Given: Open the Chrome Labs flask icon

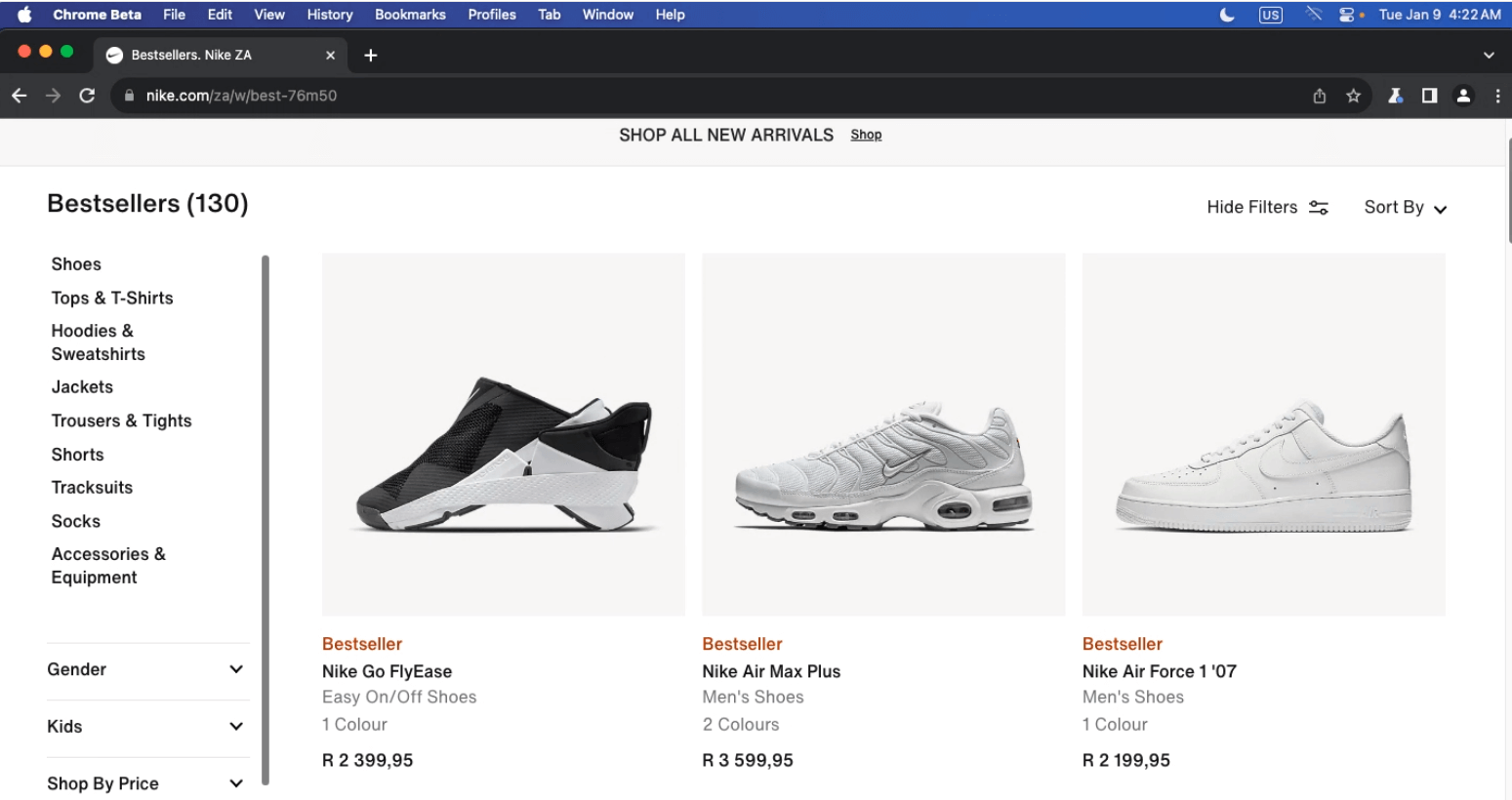Looking at the screenshot, I should (1396, 96).
